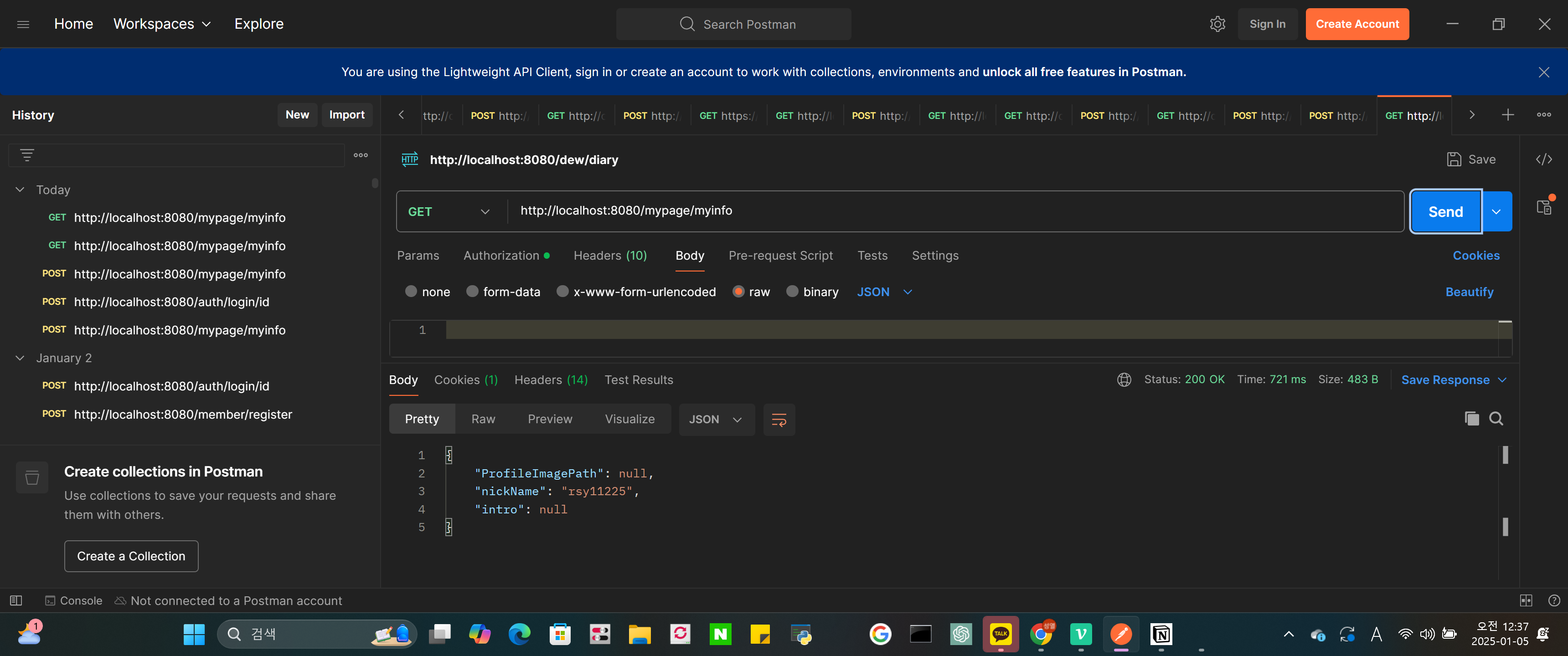The width and height of the screenshot is (1568, 656).
Task: Open the code snippet panel icon
Action: 1544,159
